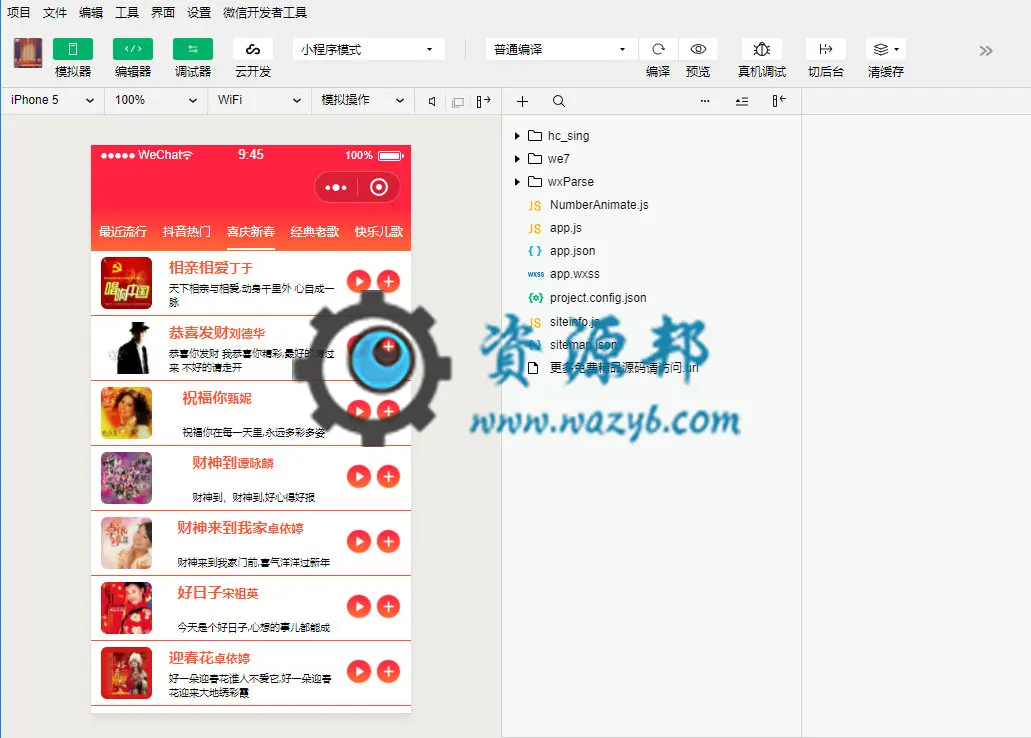
Task: Mute simulator sound with speaker icon
Action: coord(431,101)
